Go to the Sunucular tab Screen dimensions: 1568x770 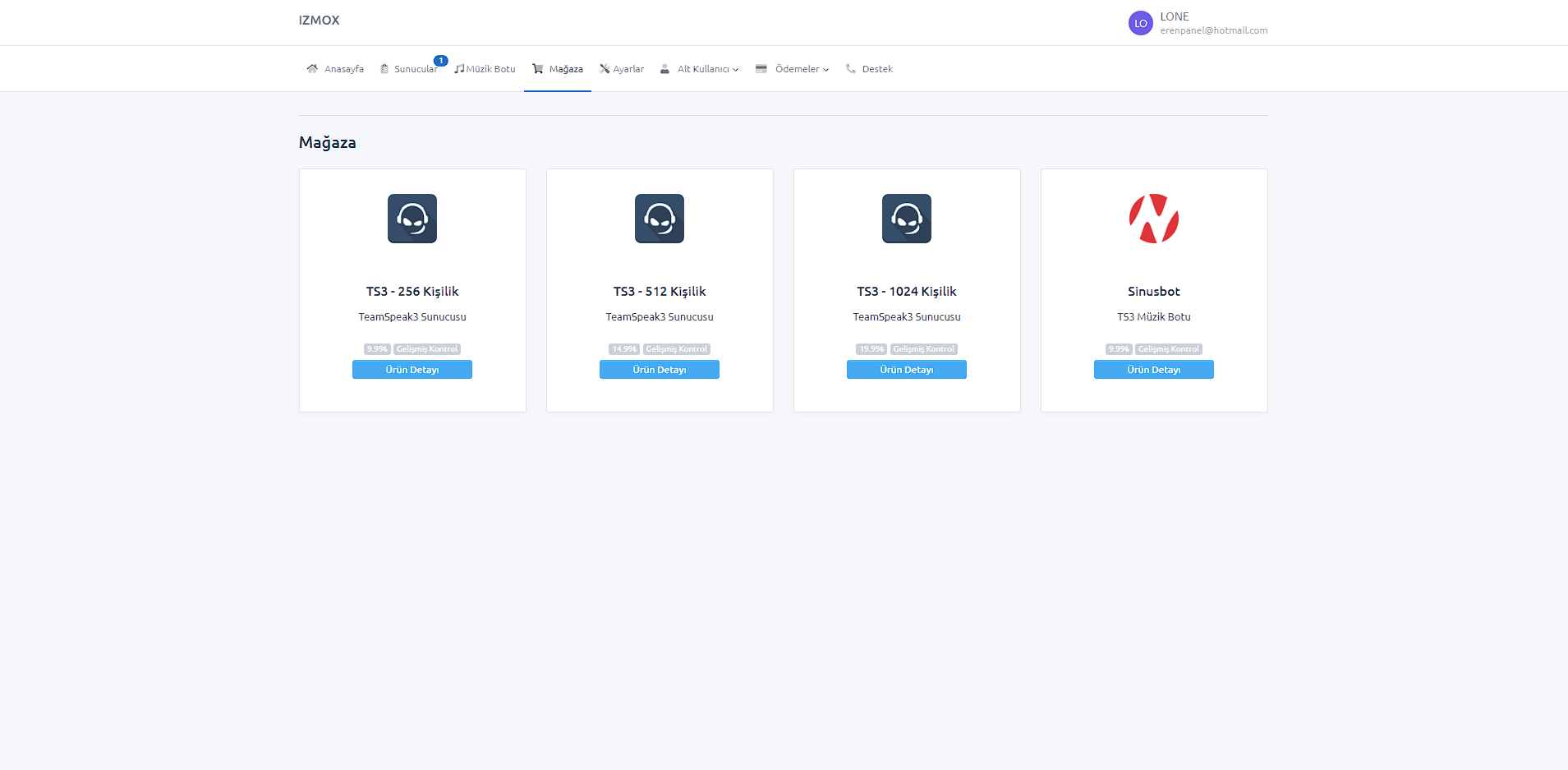point(415,69)
